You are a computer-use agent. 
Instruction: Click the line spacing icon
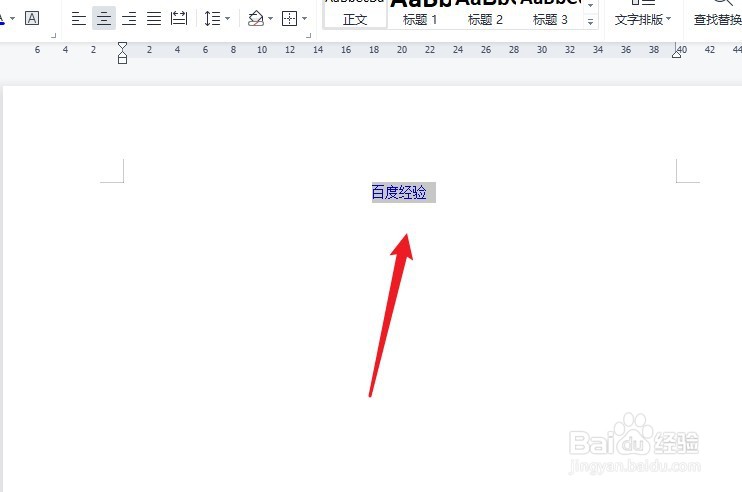212,19
